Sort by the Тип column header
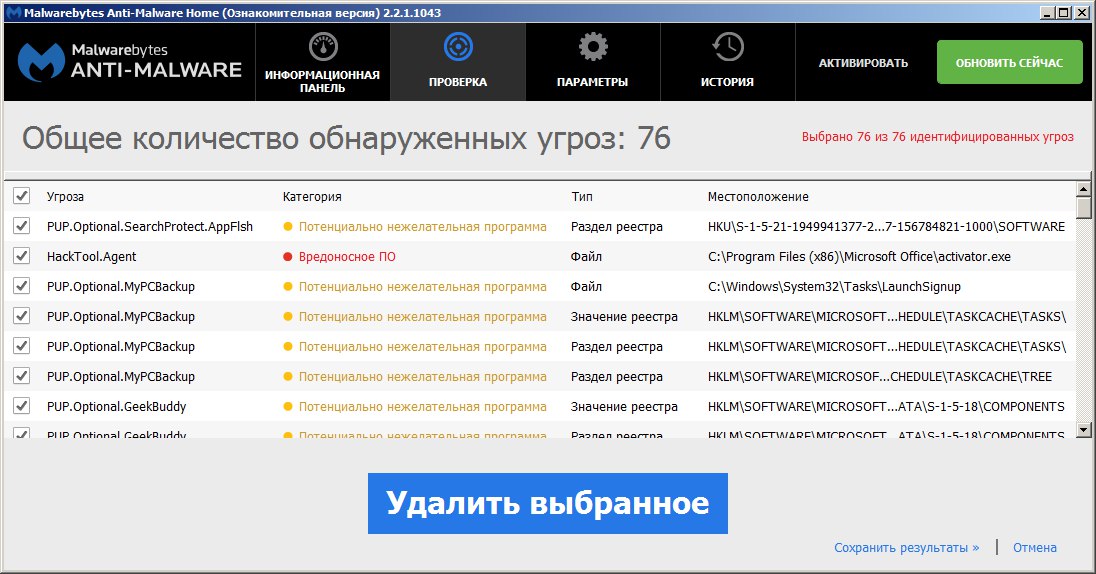Viewport: 1096px width, 574px height. [582, 196]
